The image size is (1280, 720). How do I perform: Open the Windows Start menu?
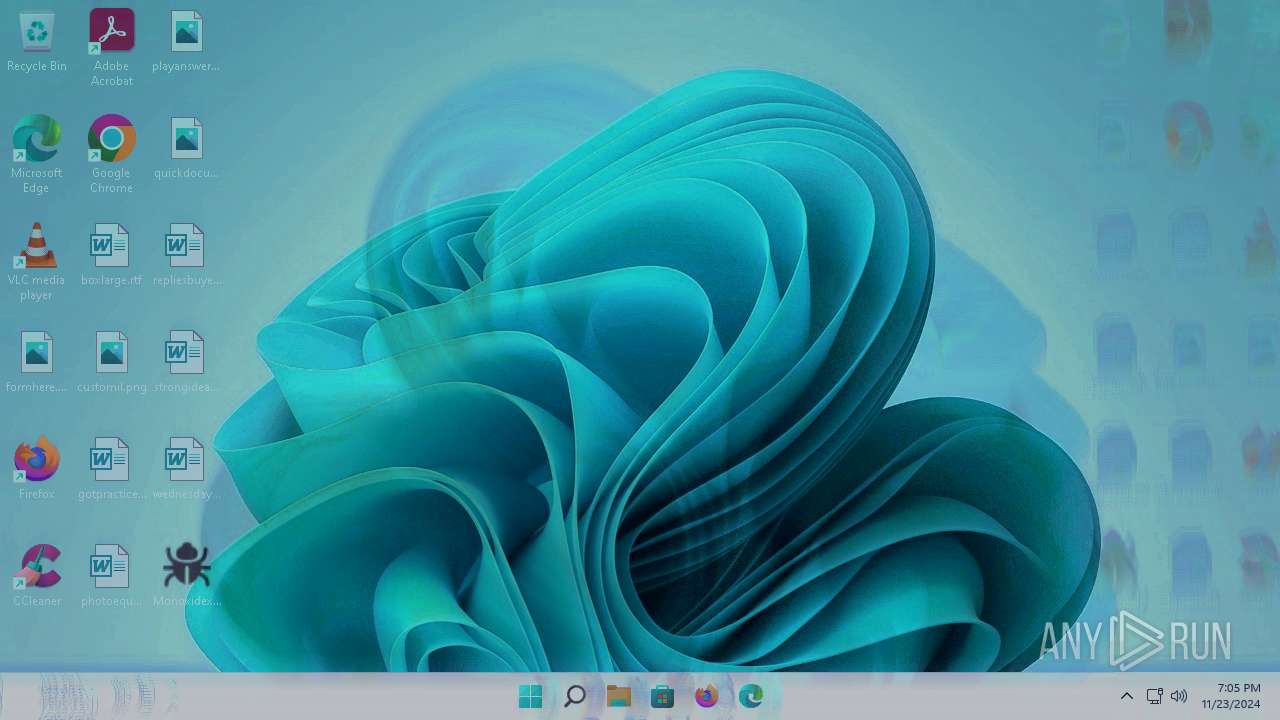pos(531,696)
